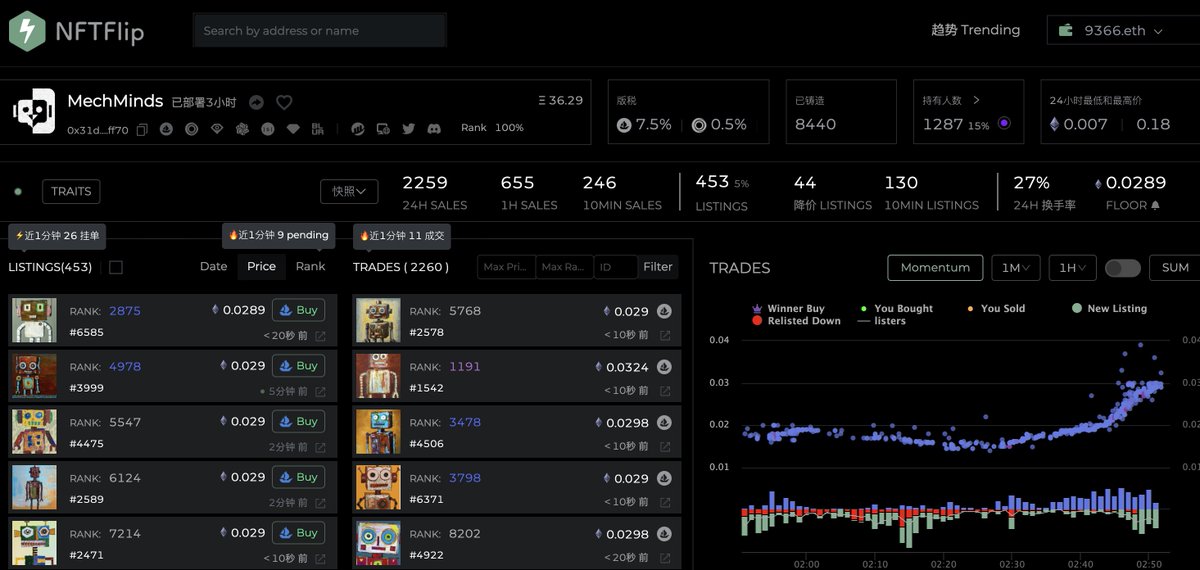Buy listing #6585 at 0.0289

pos(298,310)
